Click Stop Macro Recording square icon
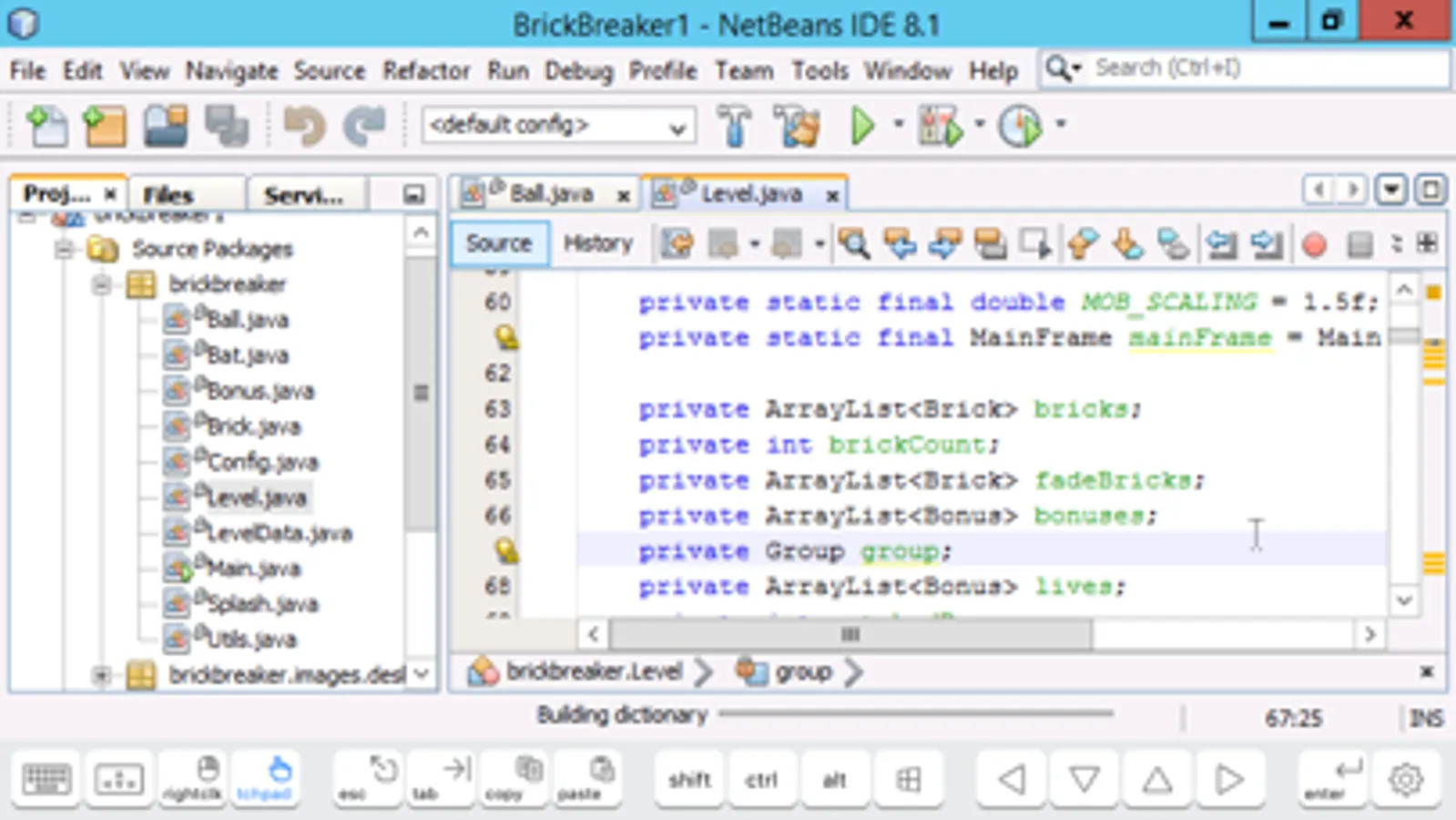This screenshot has height=820, width=1456. (x=1359, y=244)
